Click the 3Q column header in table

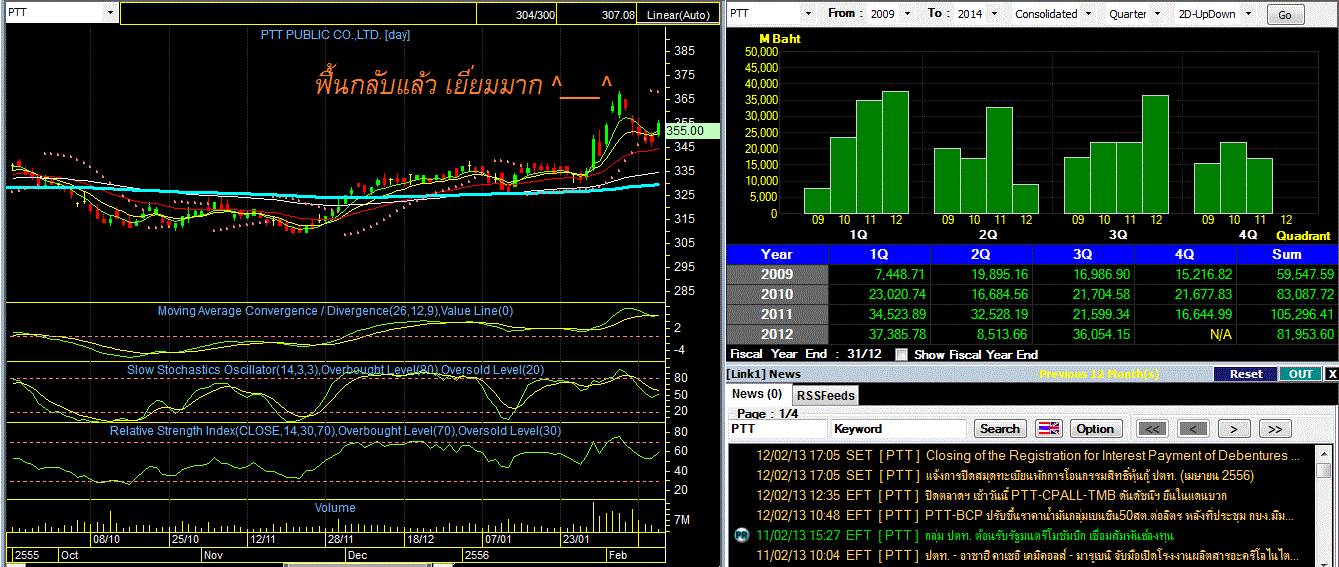coord(1084,254)
